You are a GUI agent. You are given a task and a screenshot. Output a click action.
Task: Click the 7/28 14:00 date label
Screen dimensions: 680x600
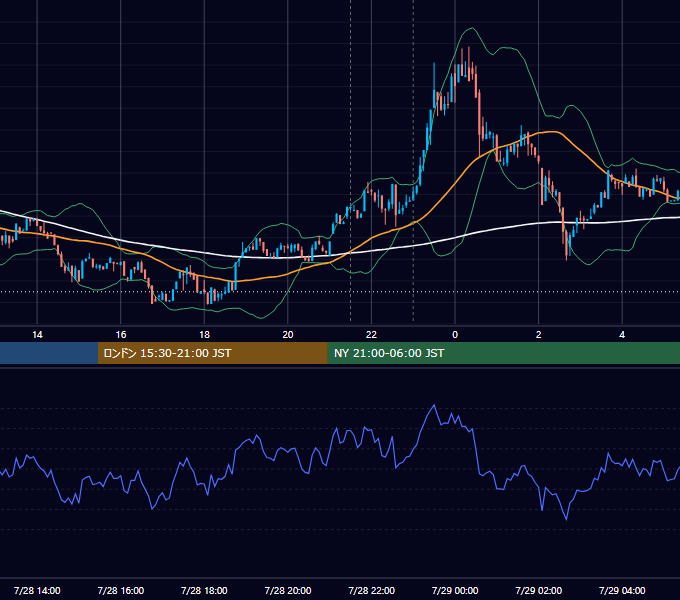37,590
